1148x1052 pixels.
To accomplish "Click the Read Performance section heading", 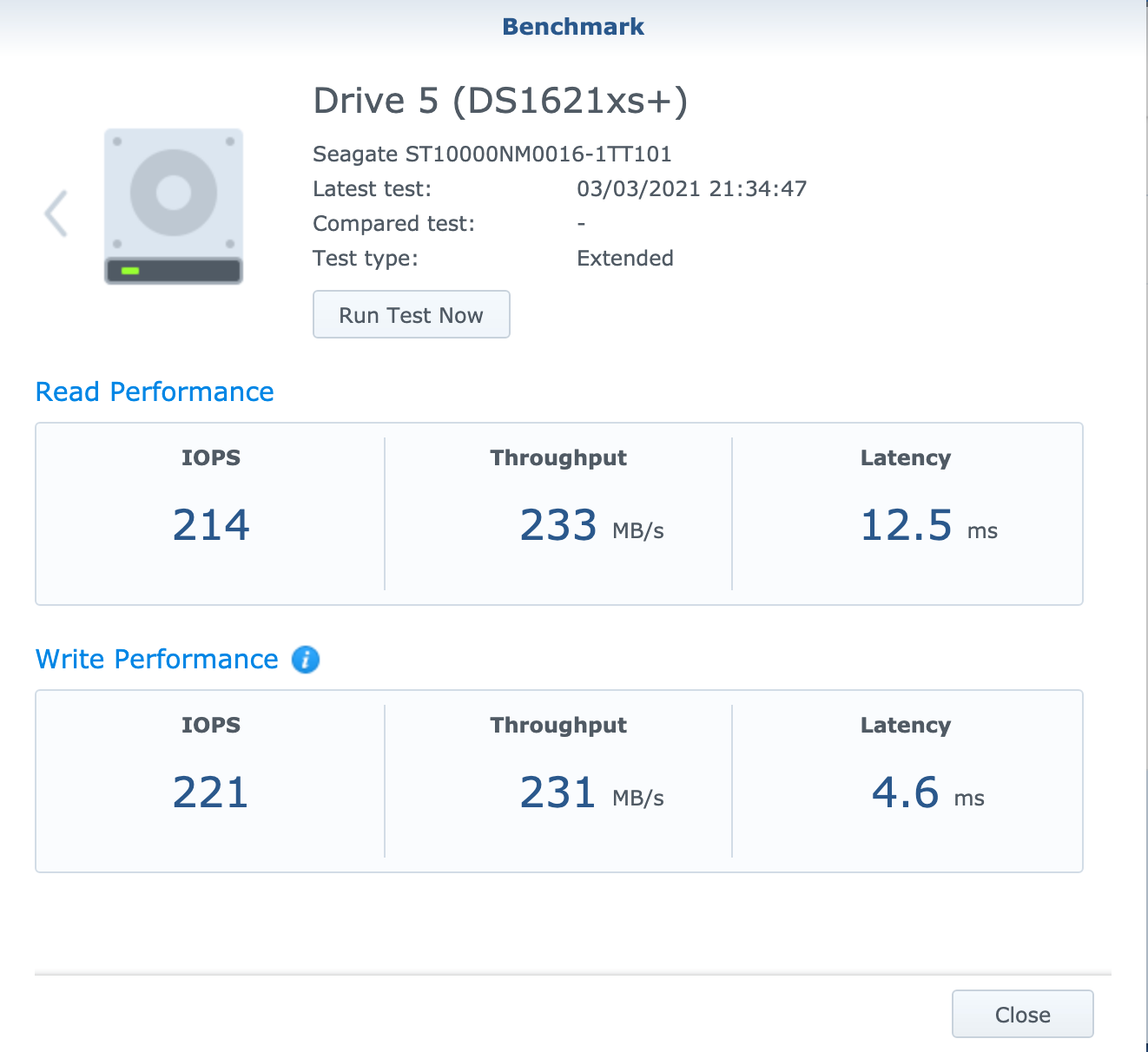I will click(155, 392).
